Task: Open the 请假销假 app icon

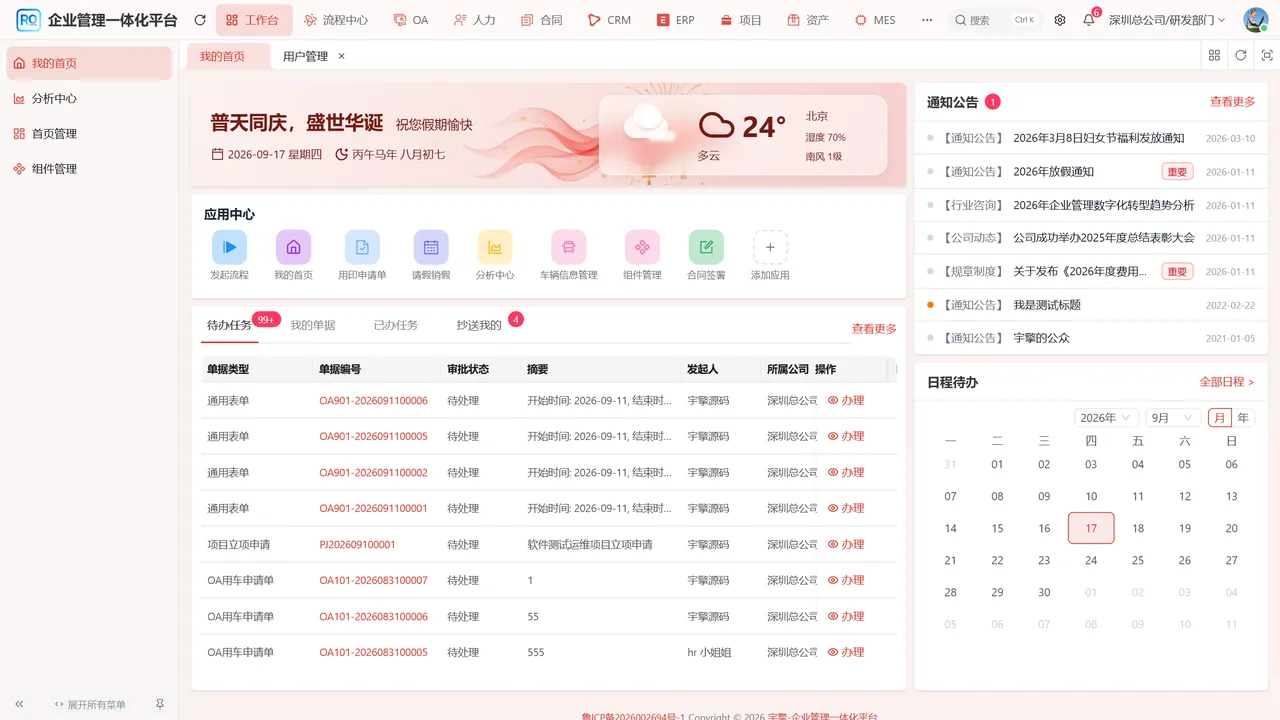Action: coord(431,247)
